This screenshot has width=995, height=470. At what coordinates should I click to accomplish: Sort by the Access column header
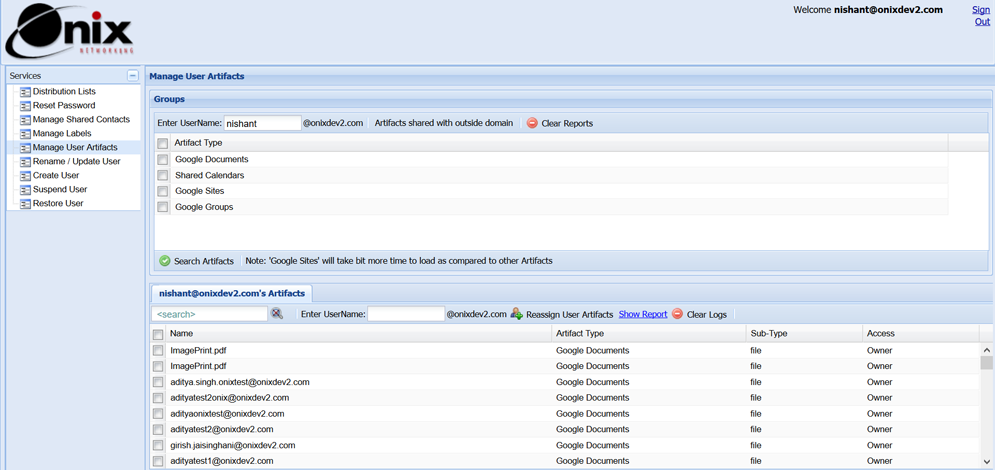click(920, 333)
